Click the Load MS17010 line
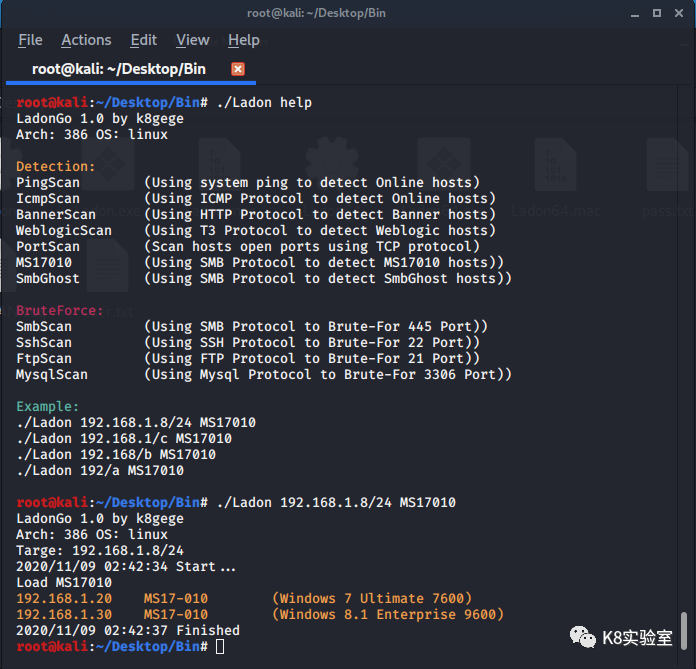696x669 pixels. point(64,582)
